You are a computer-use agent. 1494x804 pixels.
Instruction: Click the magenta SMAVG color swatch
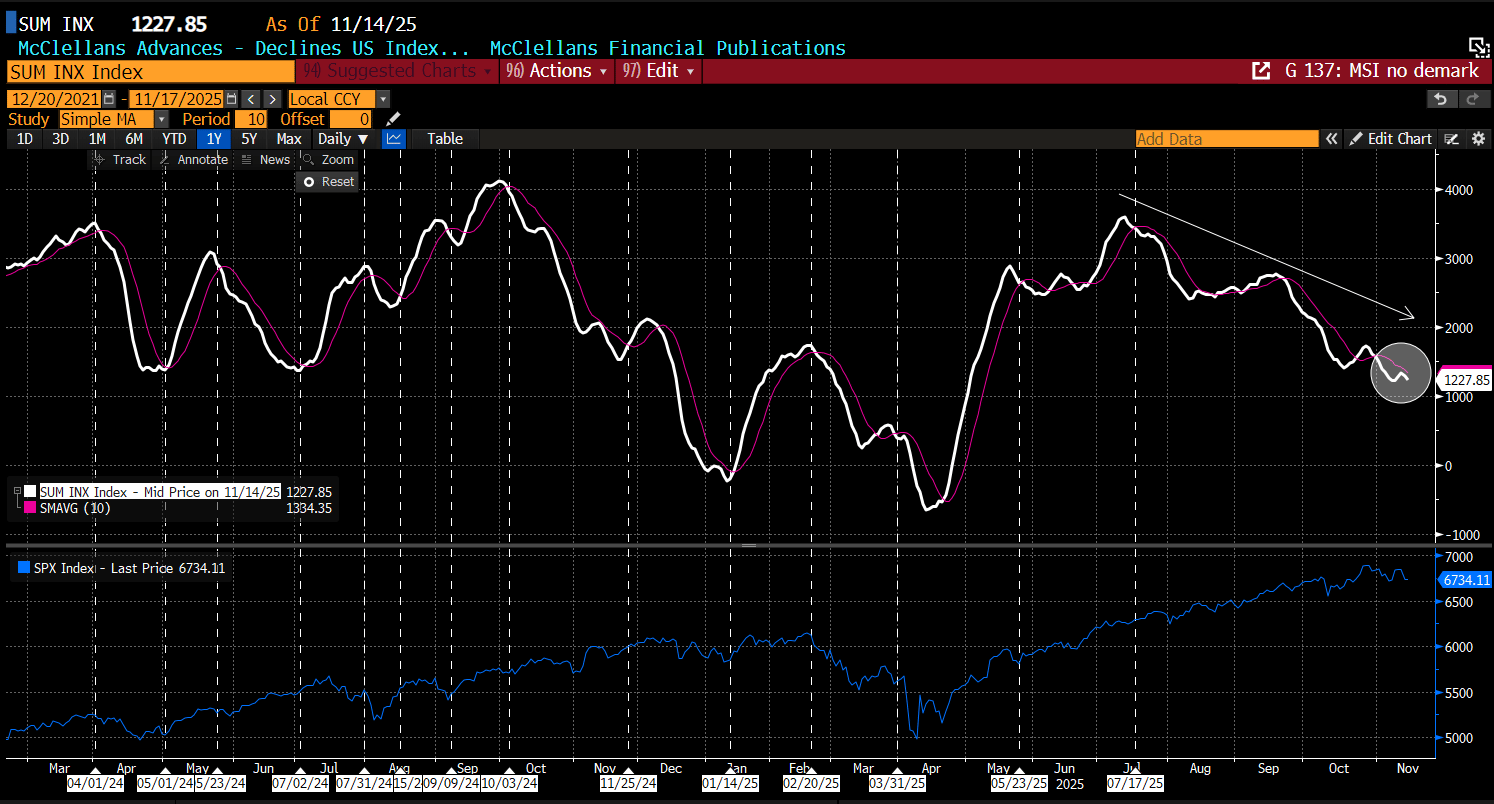tap(31, 508)
